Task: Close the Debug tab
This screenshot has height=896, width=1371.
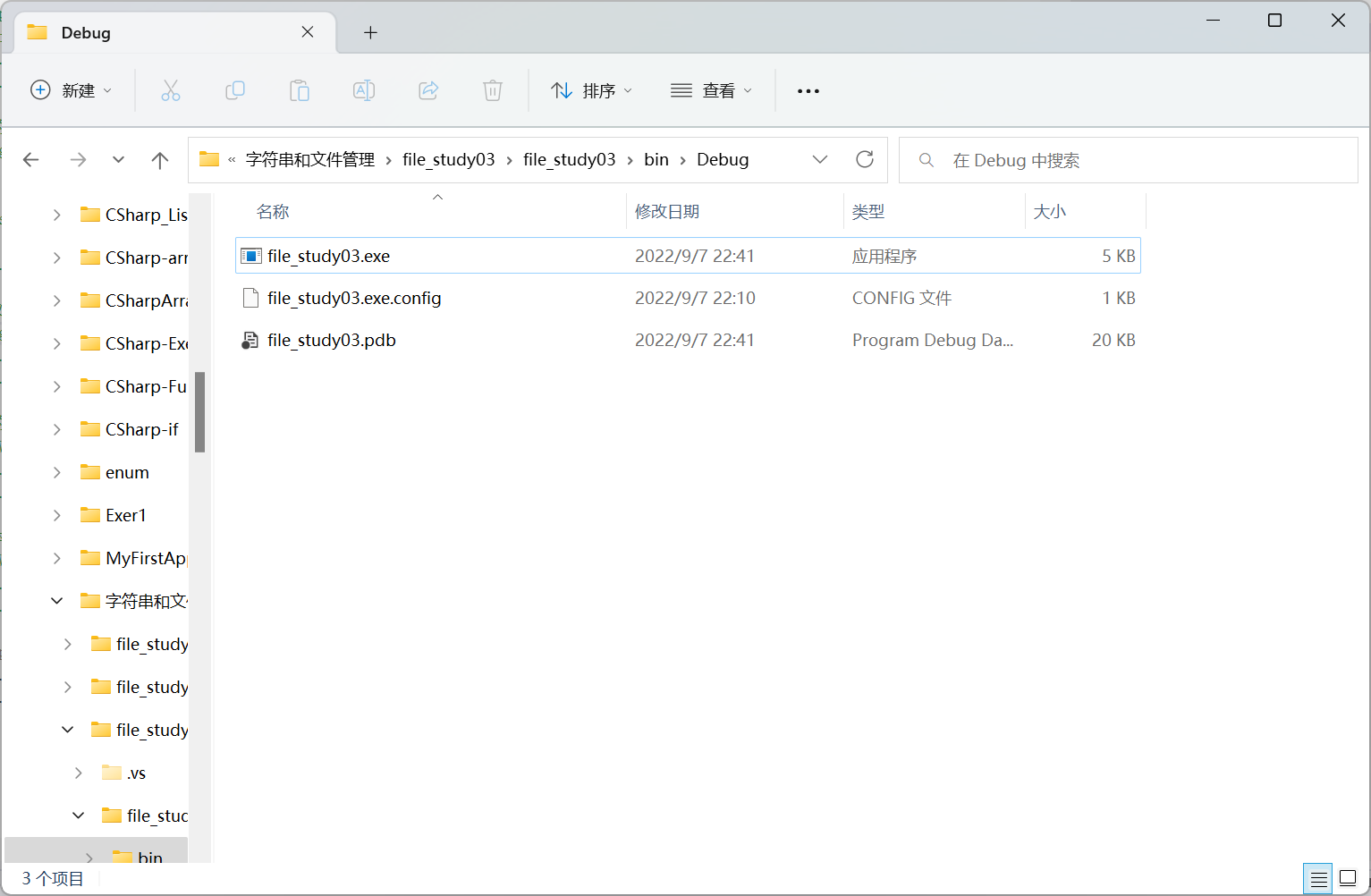Action: pyautogui.click(x=308, y=32)
